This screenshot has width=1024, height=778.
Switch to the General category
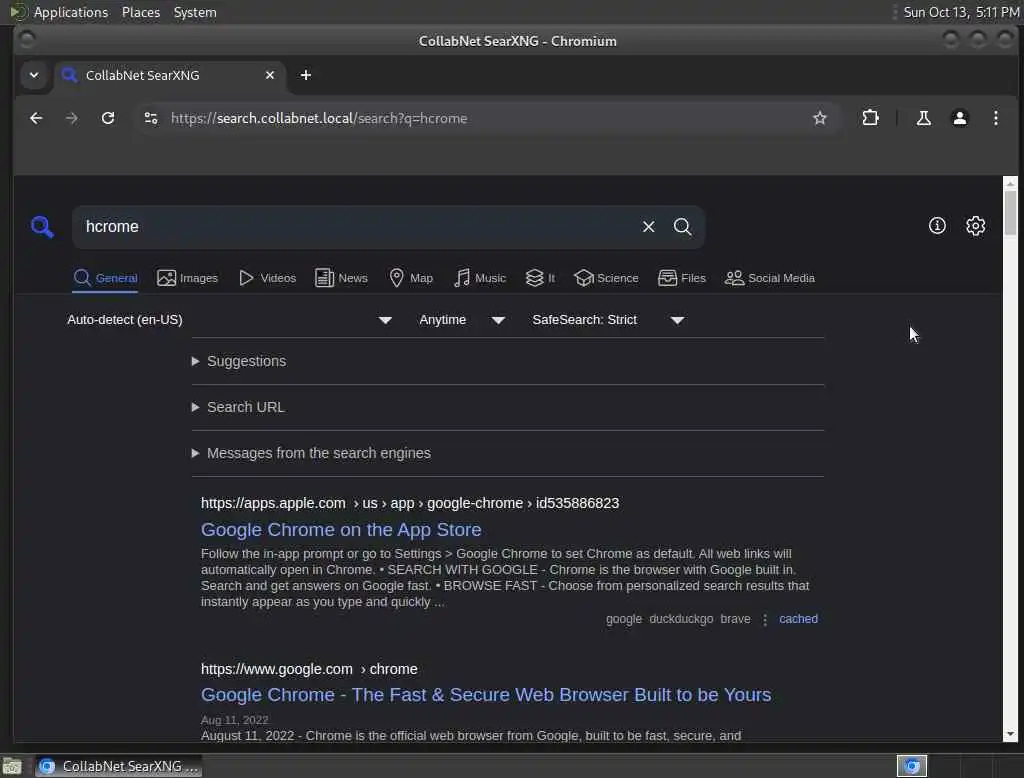[x=105, y=278]
